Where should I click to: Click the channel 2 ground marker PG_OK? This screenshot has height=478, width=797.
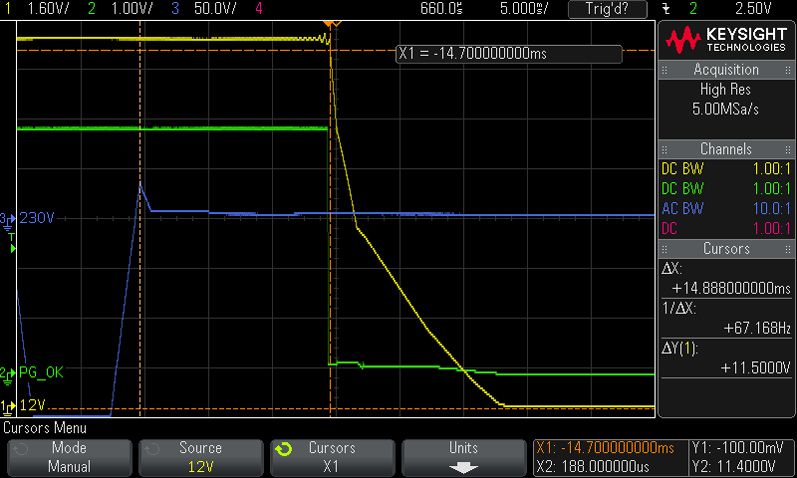click(32, 373)
